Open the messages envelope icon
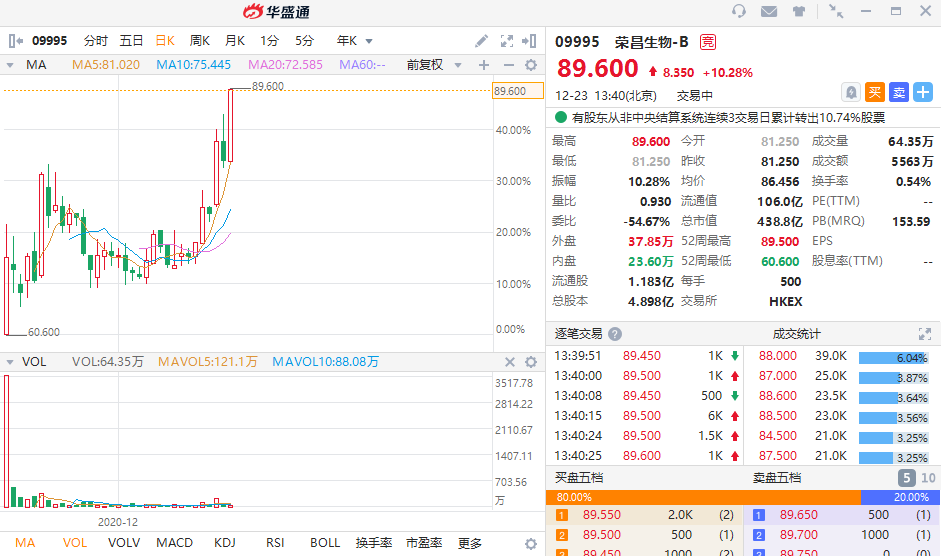This screenshot has height=556, width=941. point(769,11)
